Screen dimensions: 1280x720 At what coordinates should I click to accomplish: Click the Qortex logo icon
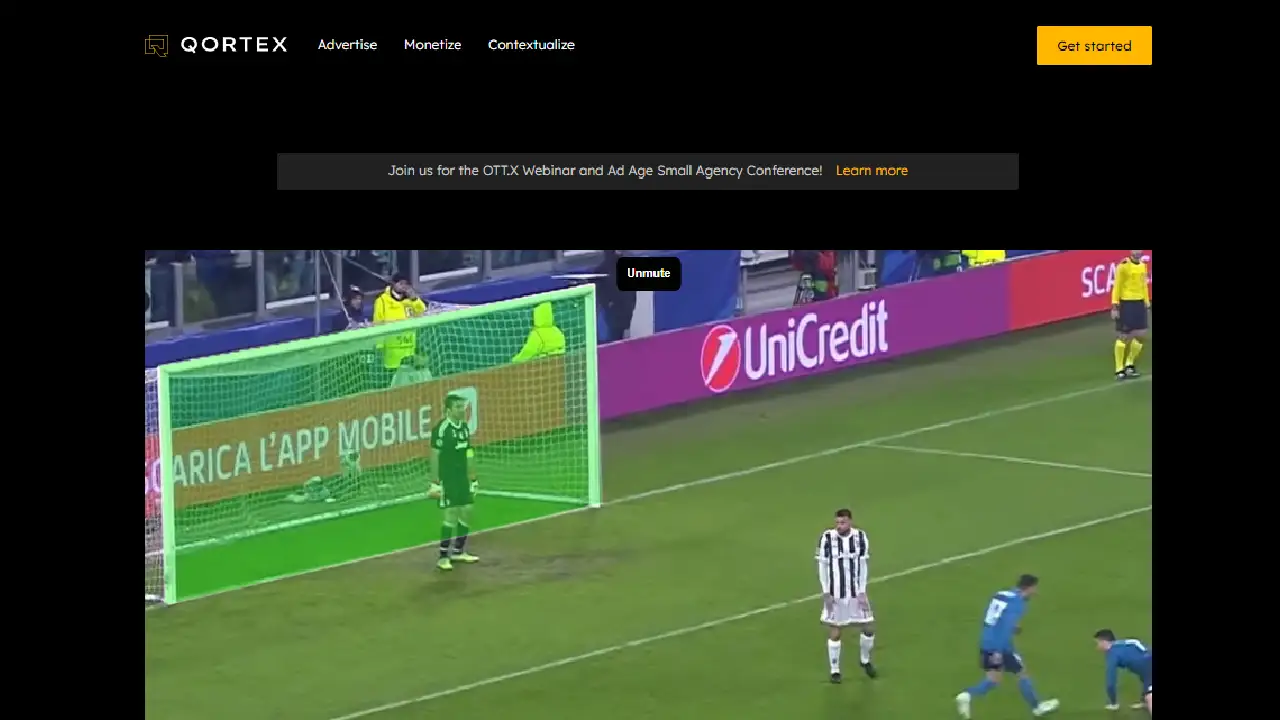(156, 45)
